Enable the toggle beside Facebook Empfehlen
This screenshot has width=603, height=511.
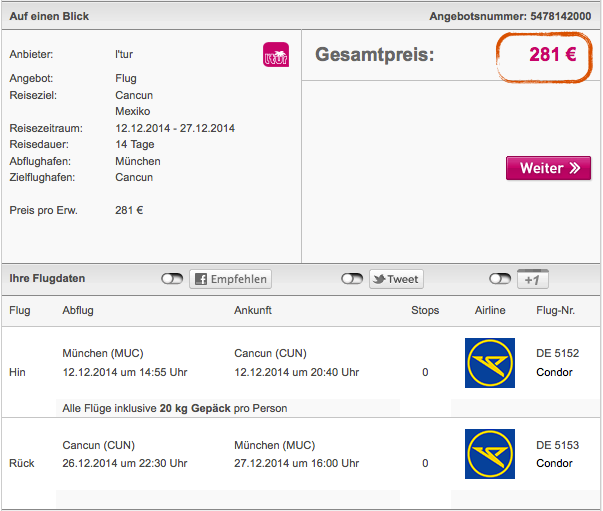point(172,279)
